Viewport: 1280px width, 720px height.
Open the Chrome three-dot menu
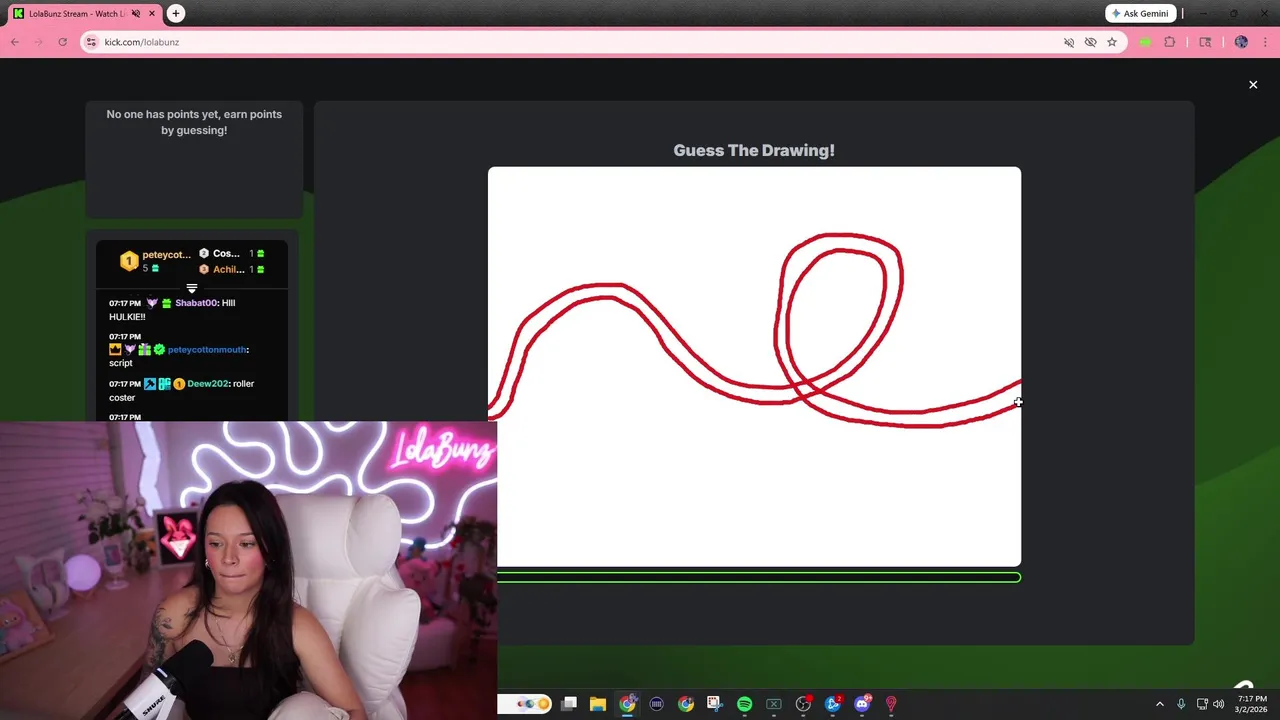[1266, 42]
